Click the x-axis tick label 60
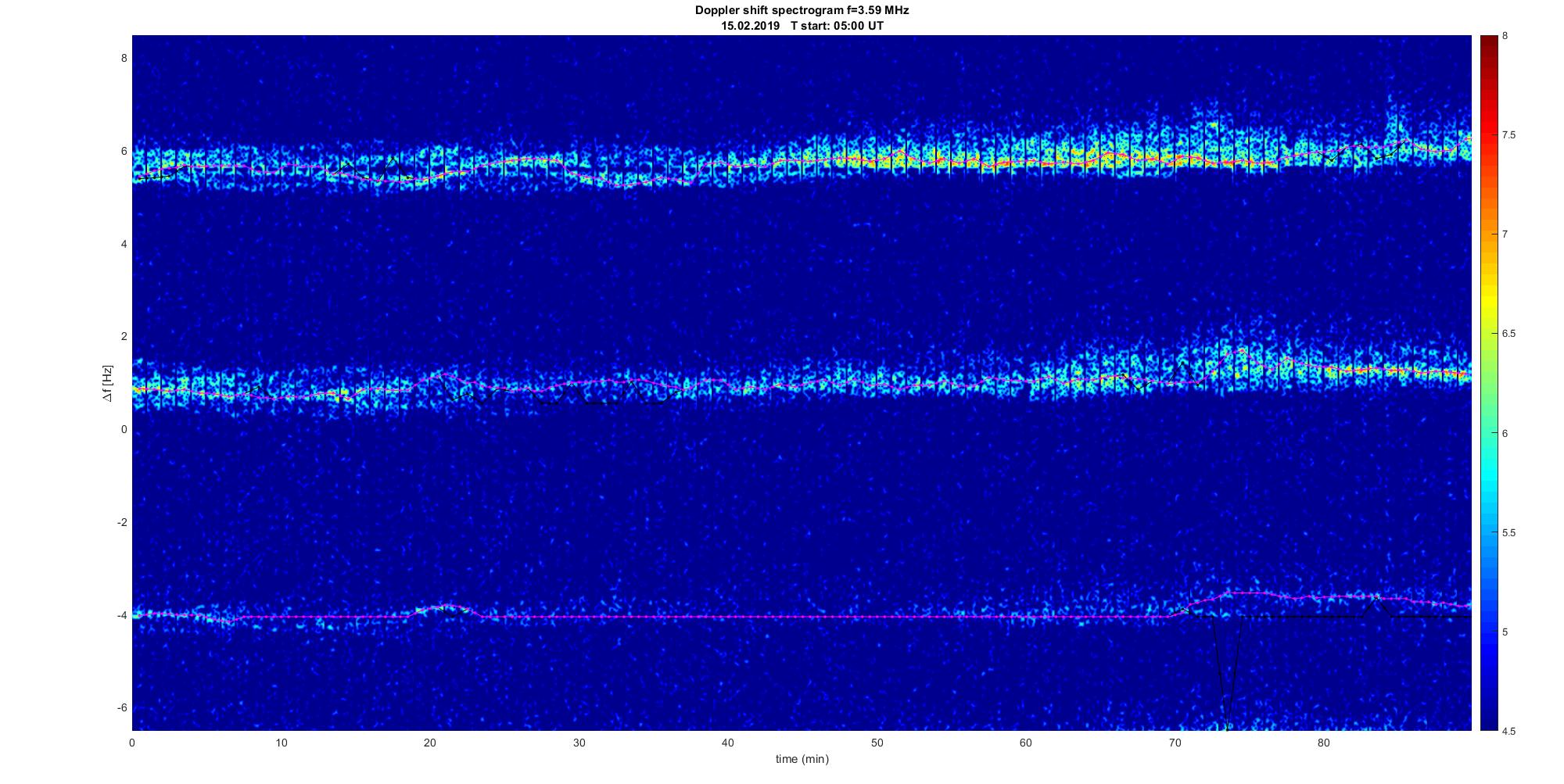Screen dimensions: 1564x784 [1025, 743]
